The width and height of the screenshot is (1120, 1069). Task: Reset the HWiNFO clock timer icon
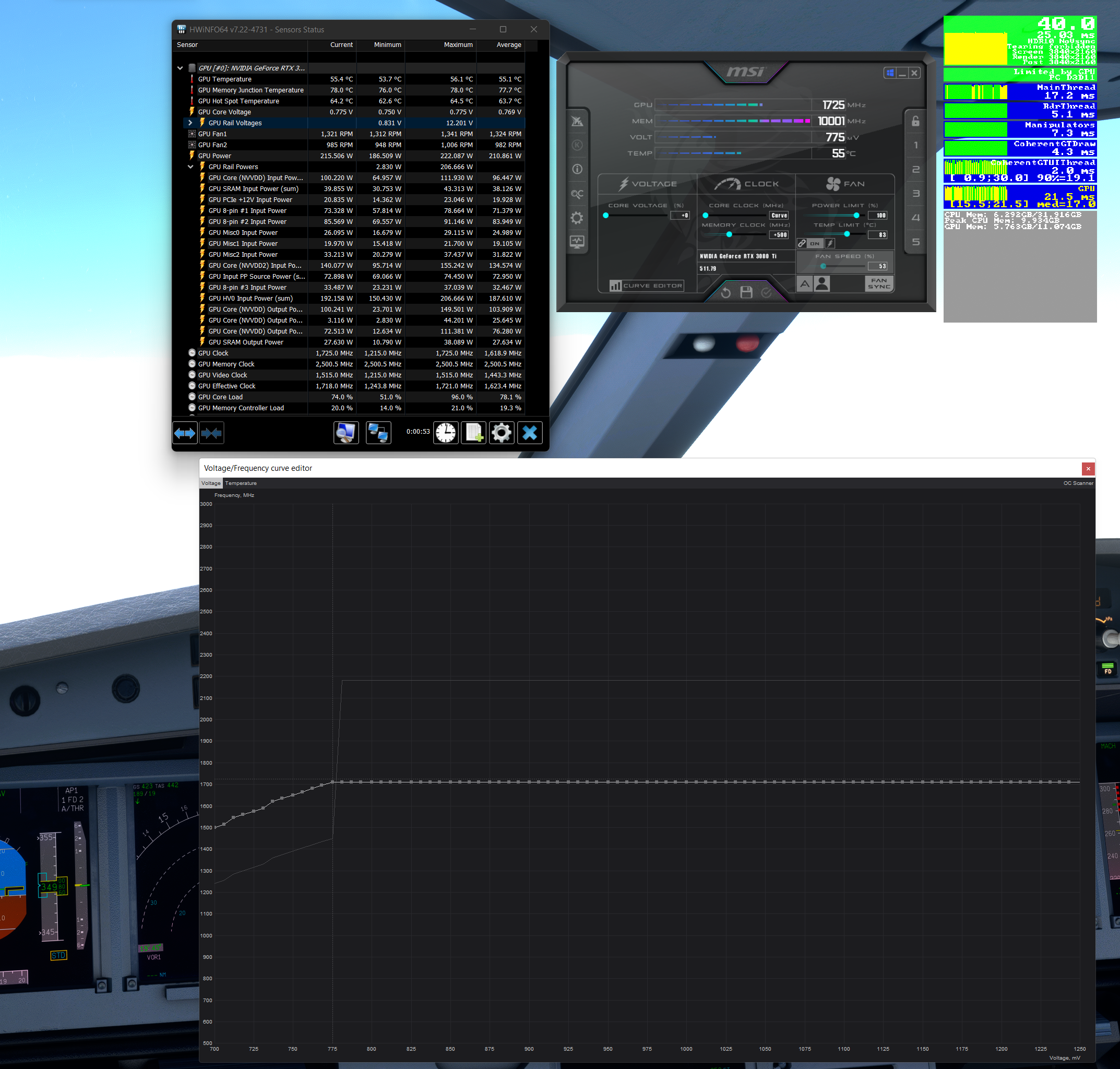pos(446,433)
